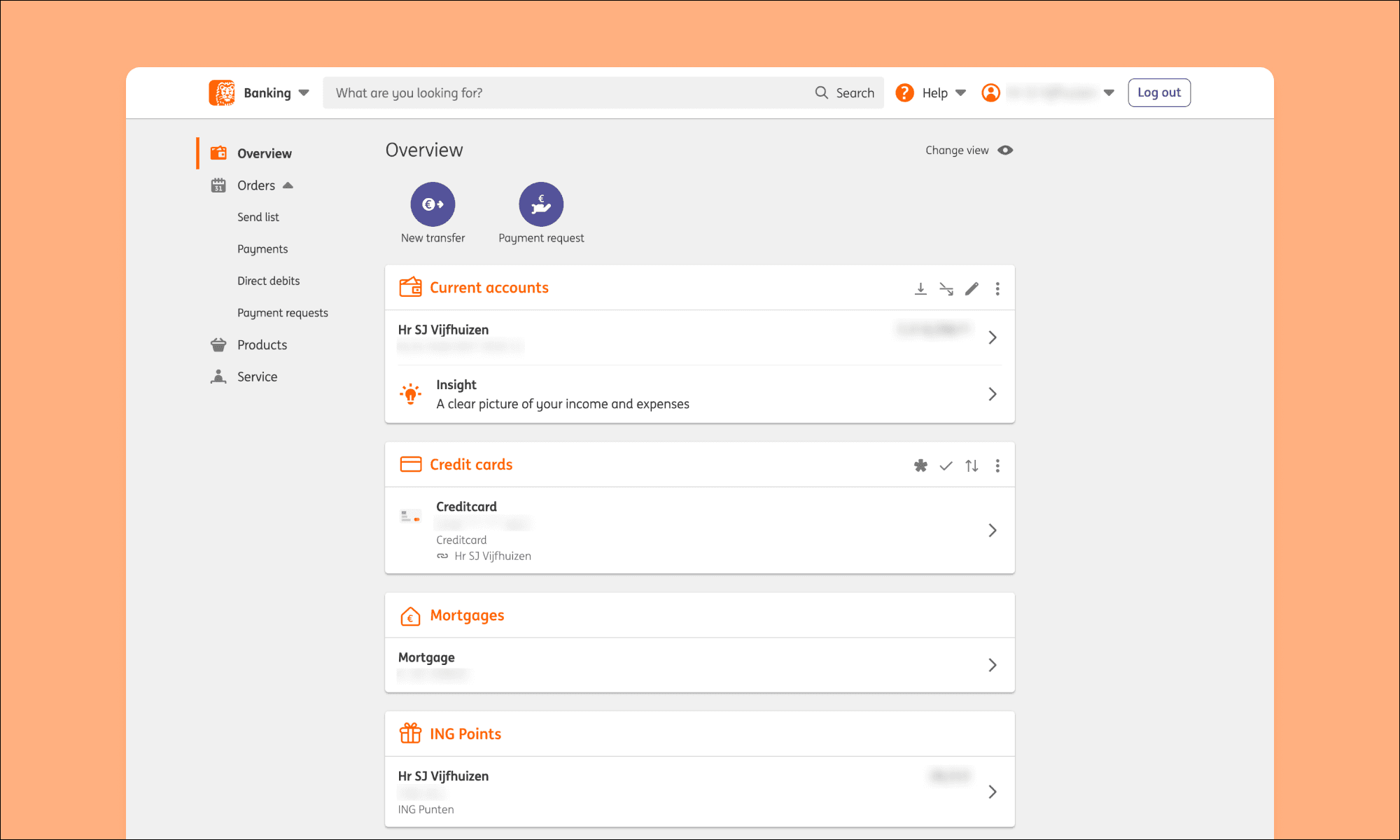Viewport: 1400px width, 840px height.
Task: Click the Log out button
Action: [x=1158, y=92]
